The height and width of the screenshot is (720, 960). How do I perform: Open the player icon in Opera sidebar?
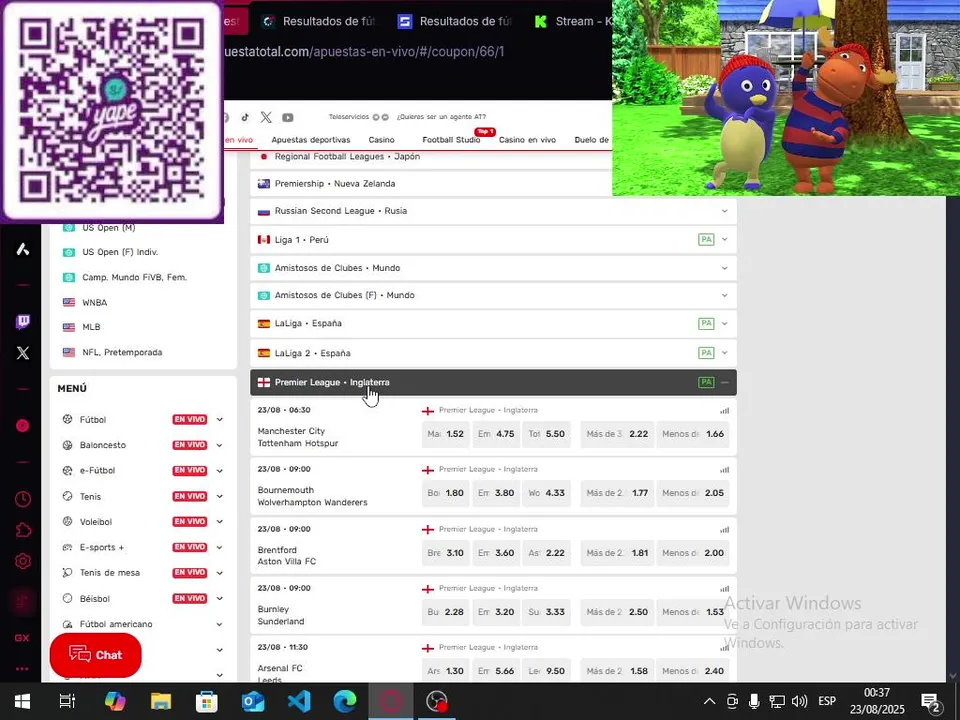[23, 426]
